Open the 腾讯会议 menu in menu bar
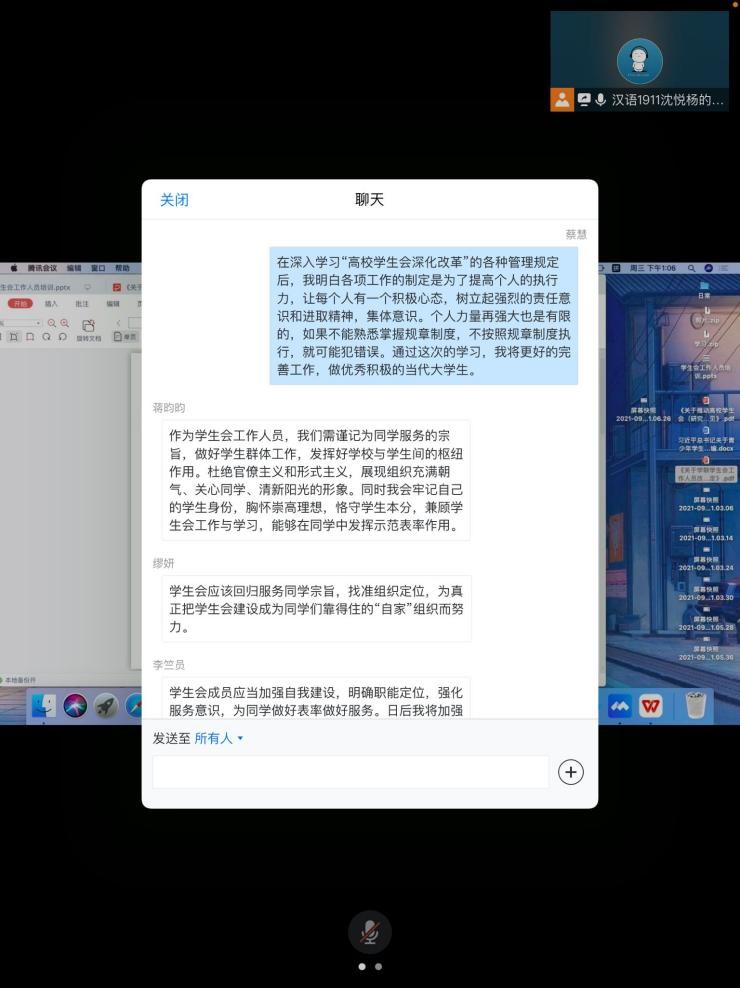This screenshot has width=740, height=988. click(42, 268)
